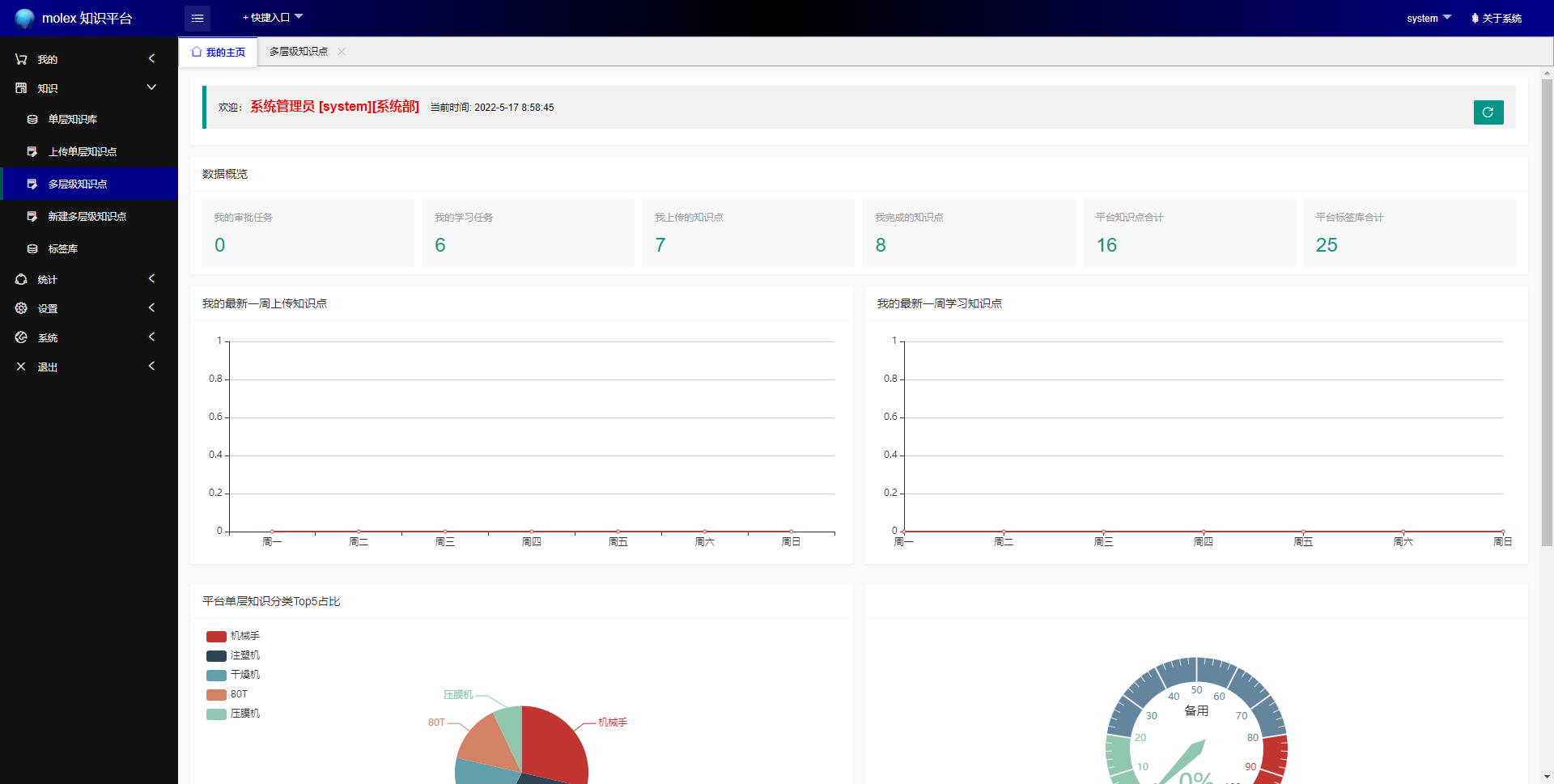Click the 我完成的知识点 card

[969, 233]
